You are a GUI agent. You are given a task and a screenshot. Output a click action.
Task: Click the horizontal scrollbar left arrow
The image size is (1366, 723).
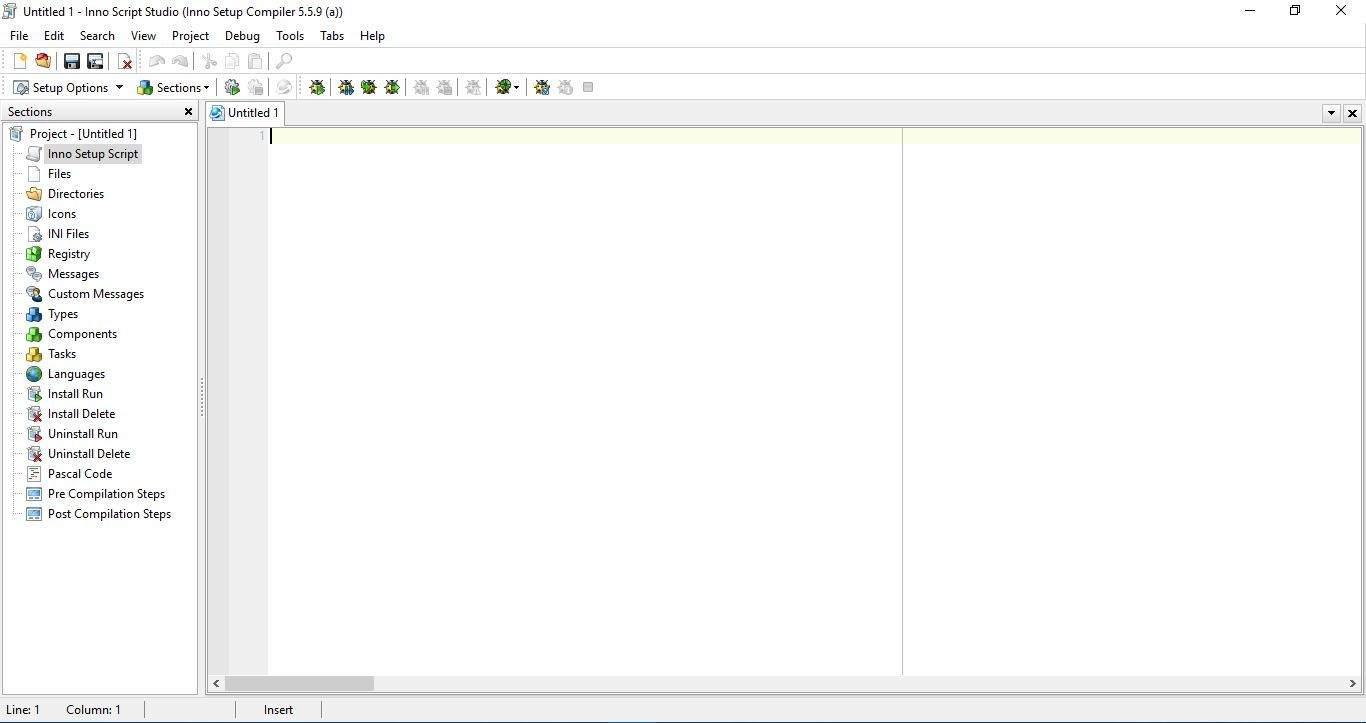click(216, 683)
